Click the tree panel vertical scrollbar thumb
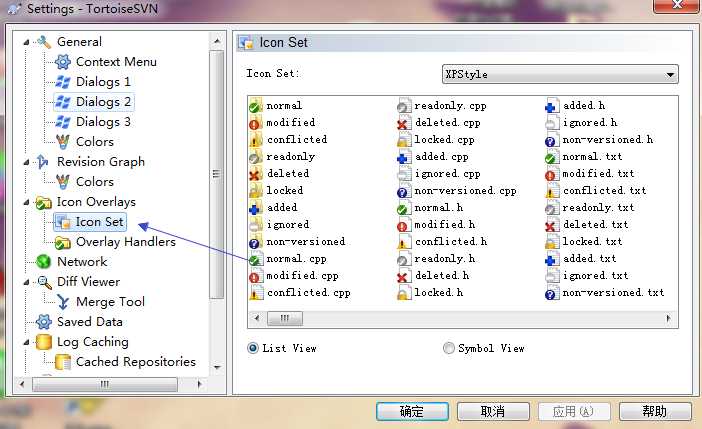This screenshot has width=702, height=429. pyautogui.click(x=217, y=175)
